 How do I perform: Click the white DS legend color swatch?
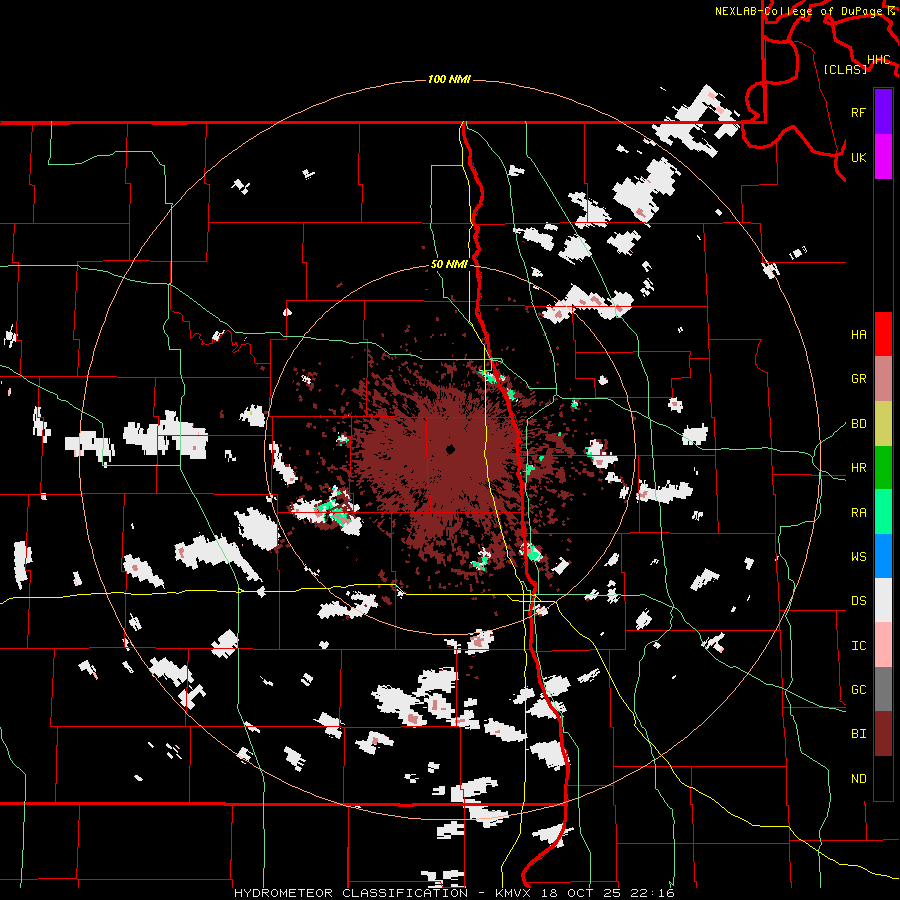883,600
